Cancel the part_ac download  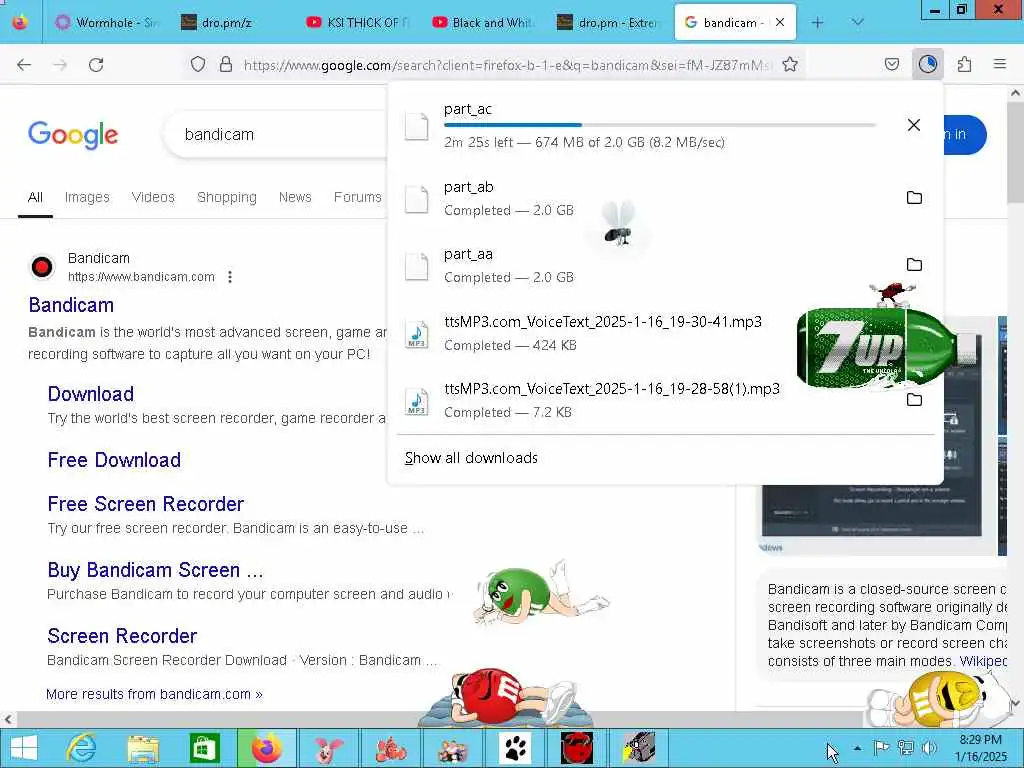coord(914,125)
